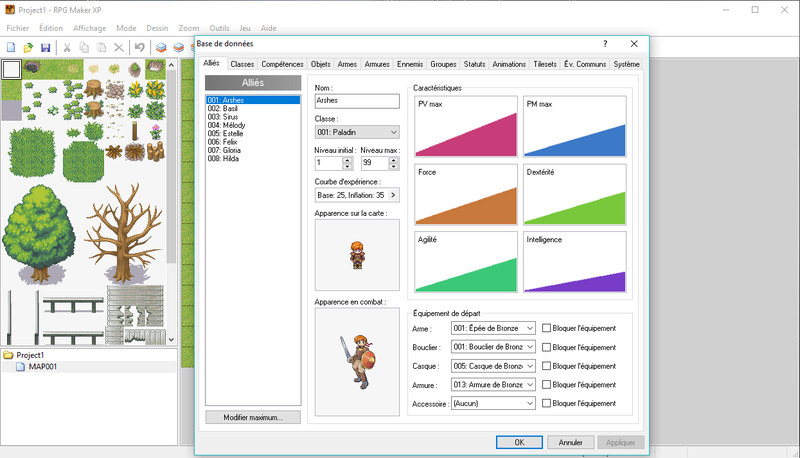Toggle Bloquer l'équipement for Arme
Viewport: 800px width, 458px height.
[546, 328]
